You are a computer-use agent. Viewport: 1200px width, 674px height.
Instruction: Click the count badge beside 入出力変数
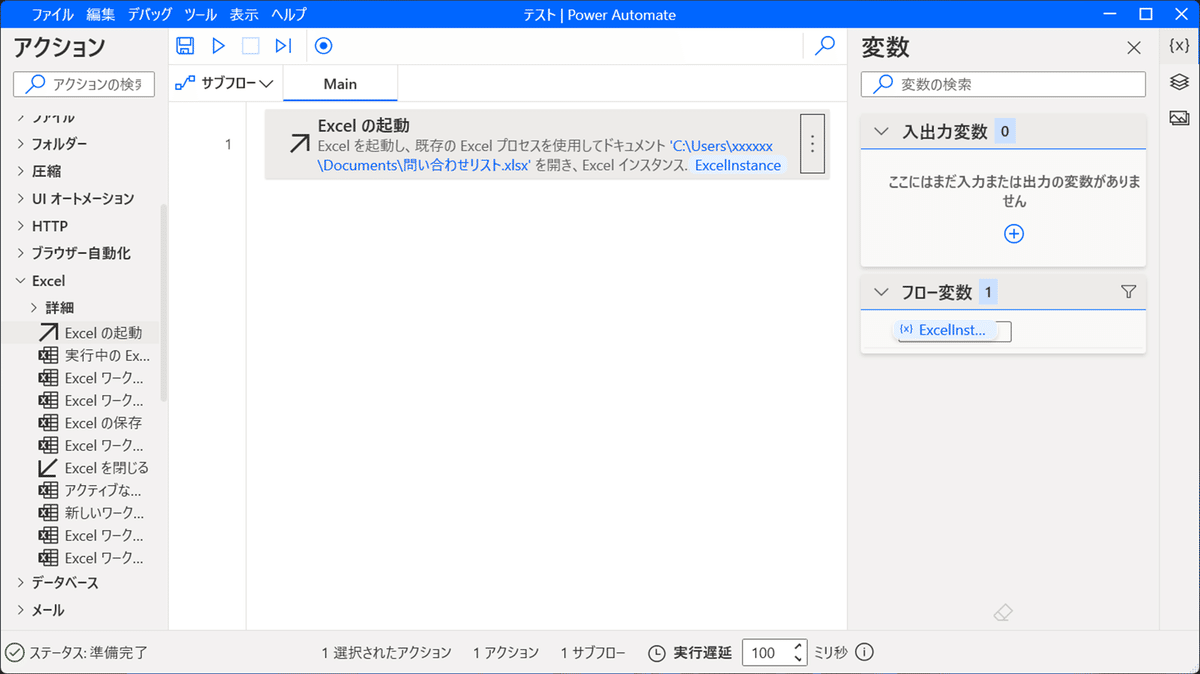click(x=1005, y=131)
